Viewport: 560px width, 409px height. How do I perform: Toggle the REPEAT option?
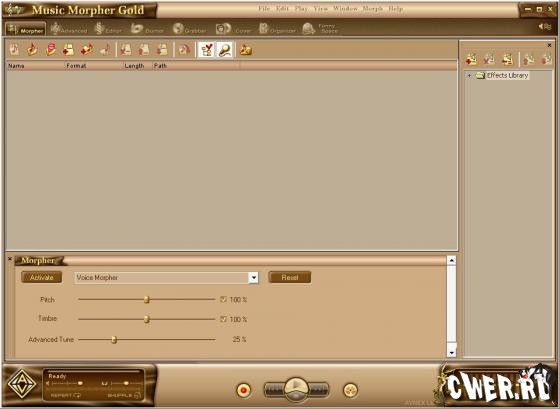click(66, 395)
